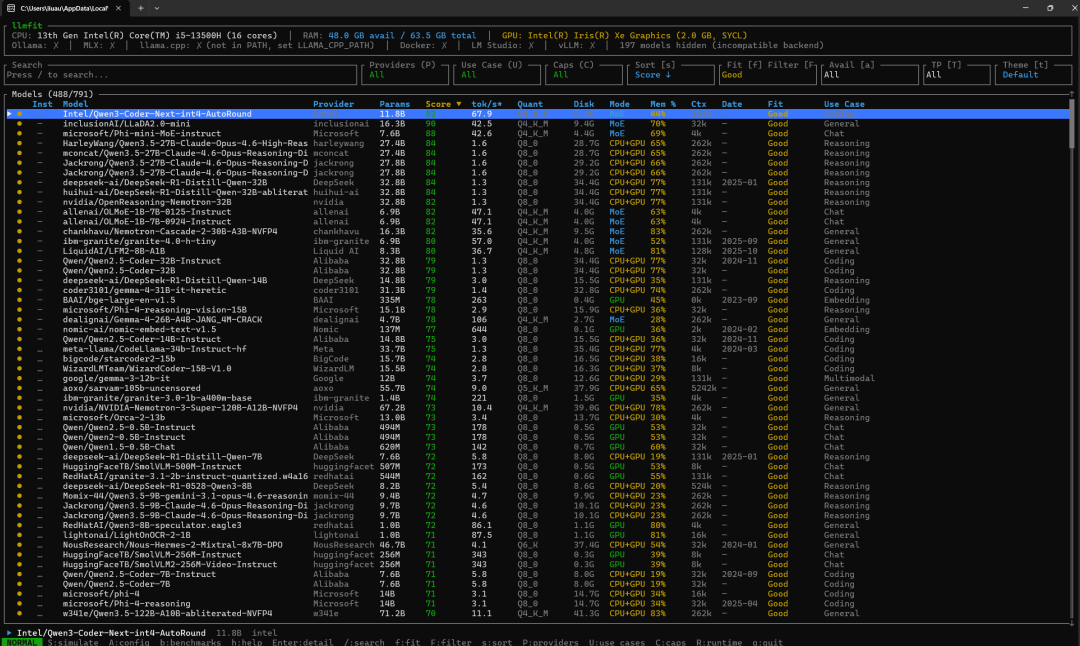
Task: Open the Avail filter box
Action: coord(870,74)
